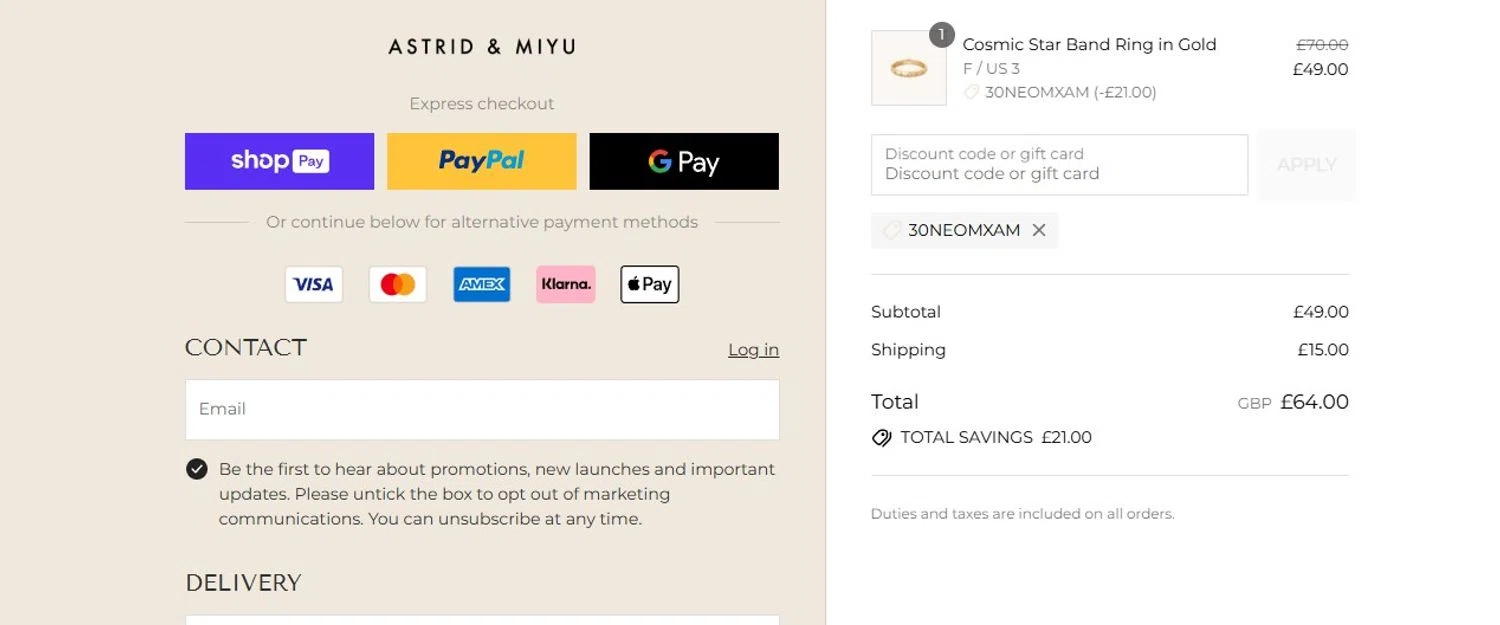This screenshot has width=1500, height=625.
Task: Click the Apple Pay icon
Action: coord(650,284)
